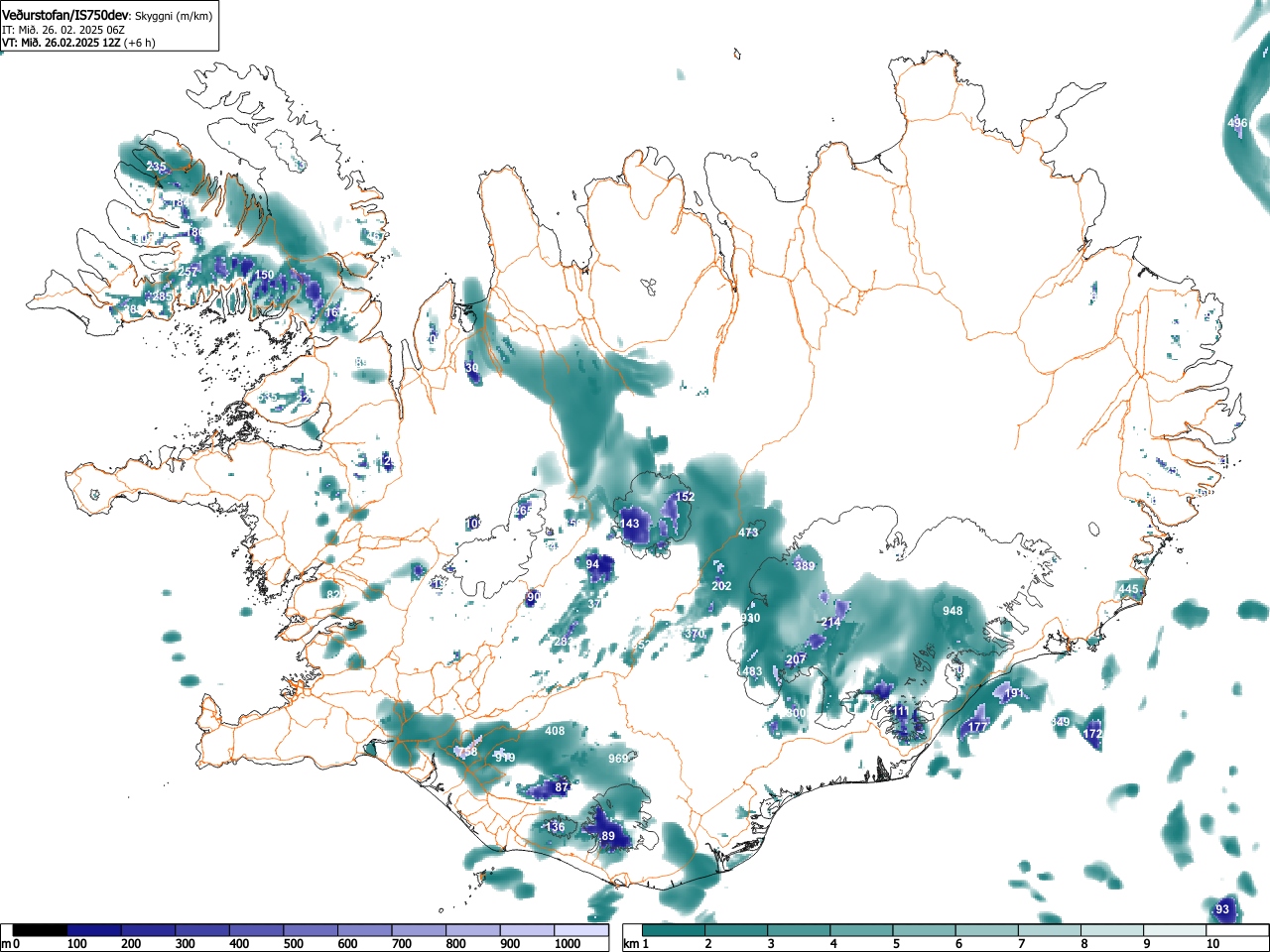Click the 'km' unit label in the legend
The height and width of the screenshot is (952, 1270).
pos(630,944)
